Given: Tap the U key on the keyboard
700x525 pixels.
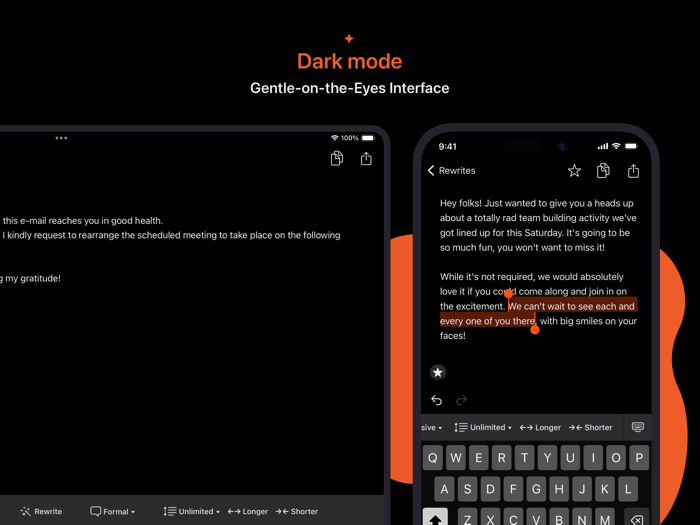Looking at the screenshot, I should pos(570,458).
